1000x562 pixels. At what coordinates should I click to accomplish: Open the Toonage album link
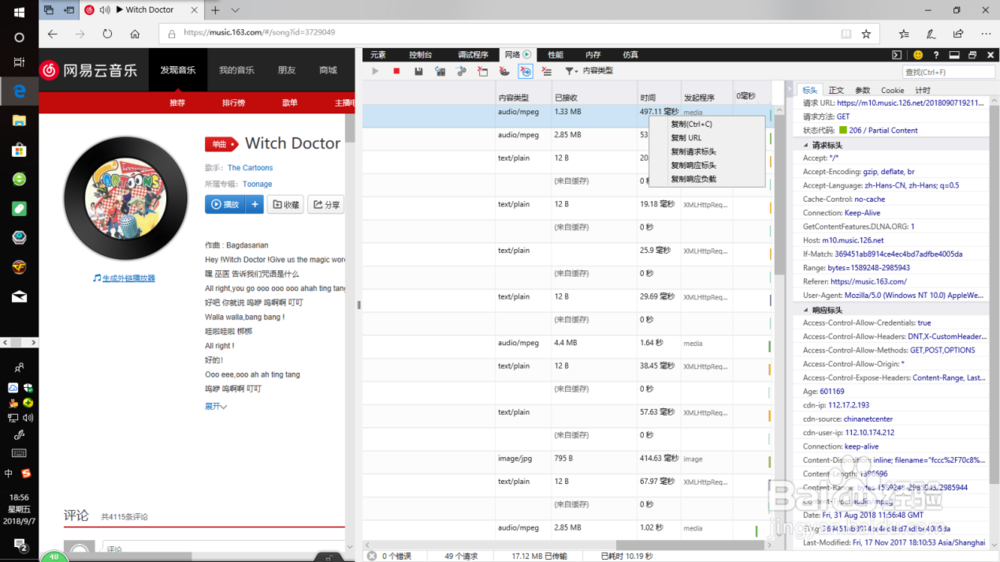click(x=257, y=184)
